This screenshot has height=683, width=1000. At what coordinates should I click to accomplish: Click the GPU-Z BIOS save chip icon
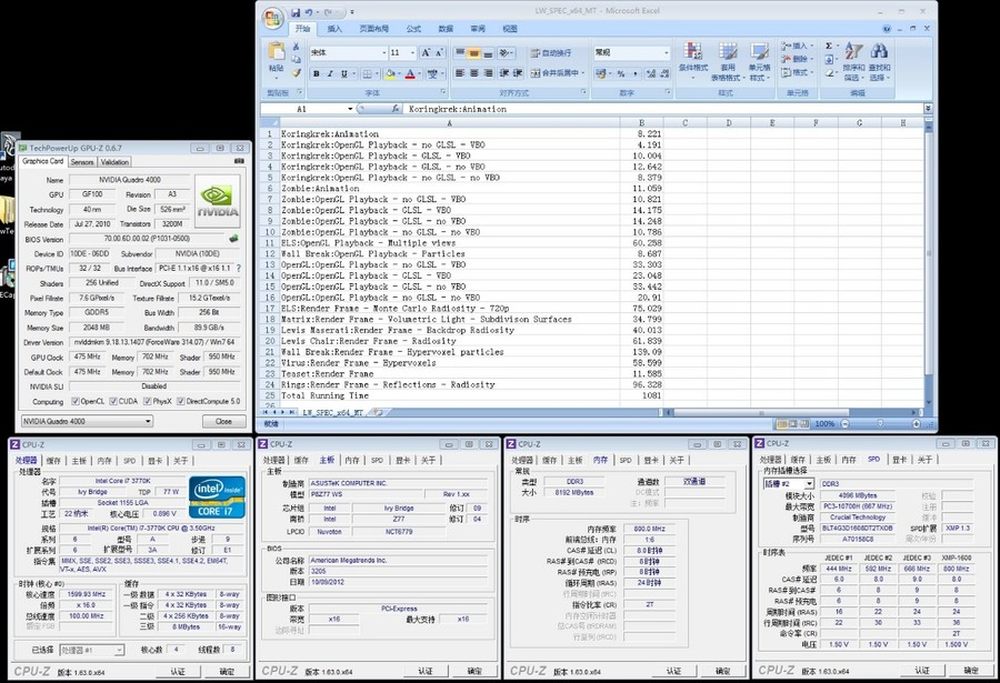click(234, 239)
